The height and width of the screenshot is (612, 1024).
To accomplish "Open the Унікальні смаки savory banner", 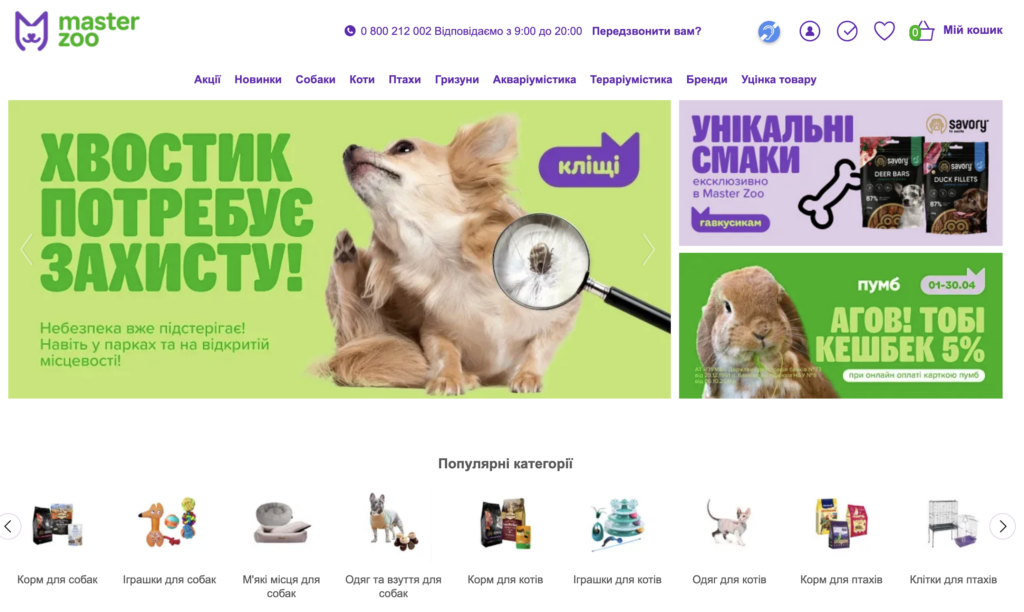I will pyautogui.click(x=840, y=172).
